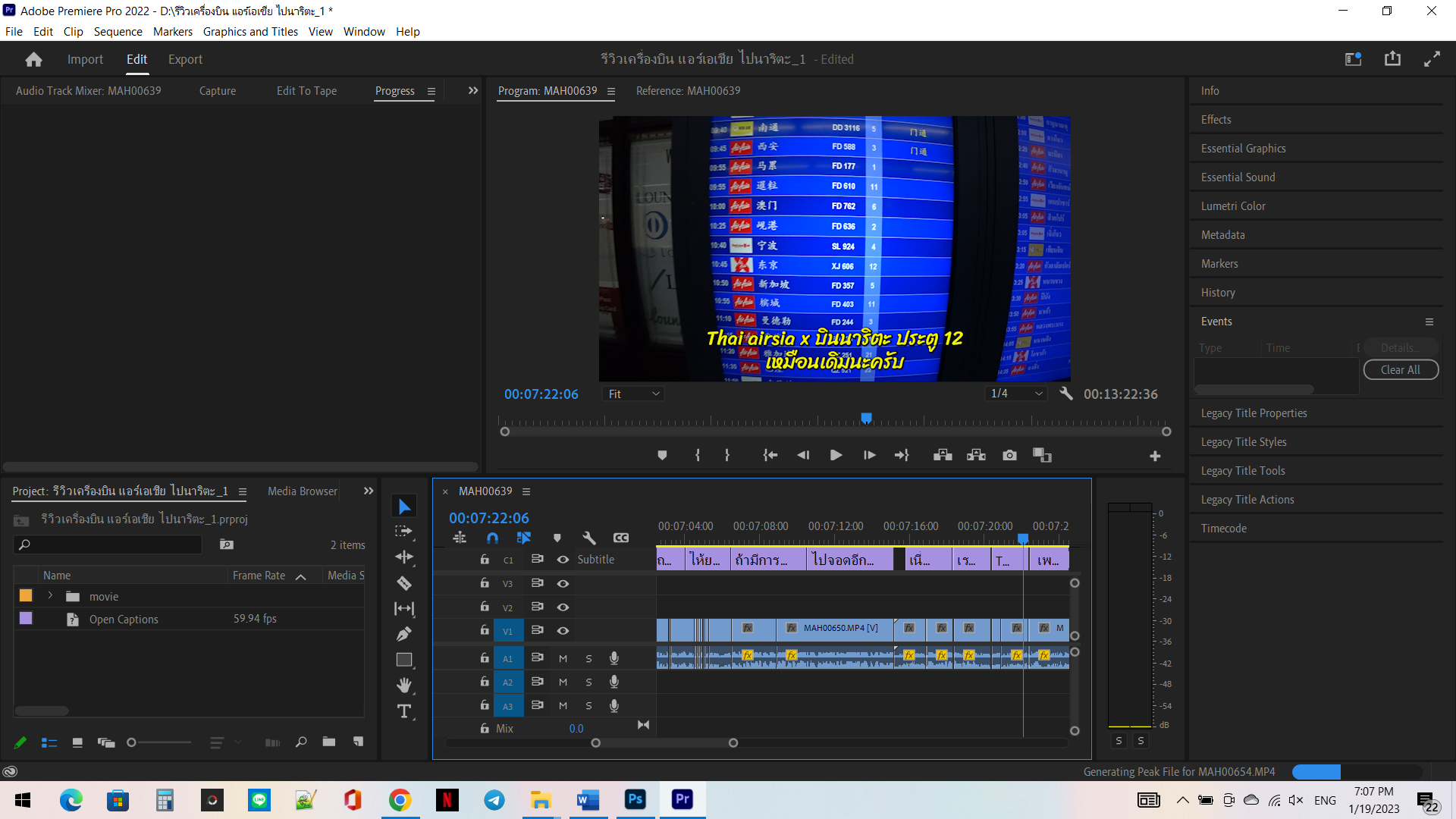Select the Razor tool
This screenshot has width=1456, height=819.
coord(404,583)
